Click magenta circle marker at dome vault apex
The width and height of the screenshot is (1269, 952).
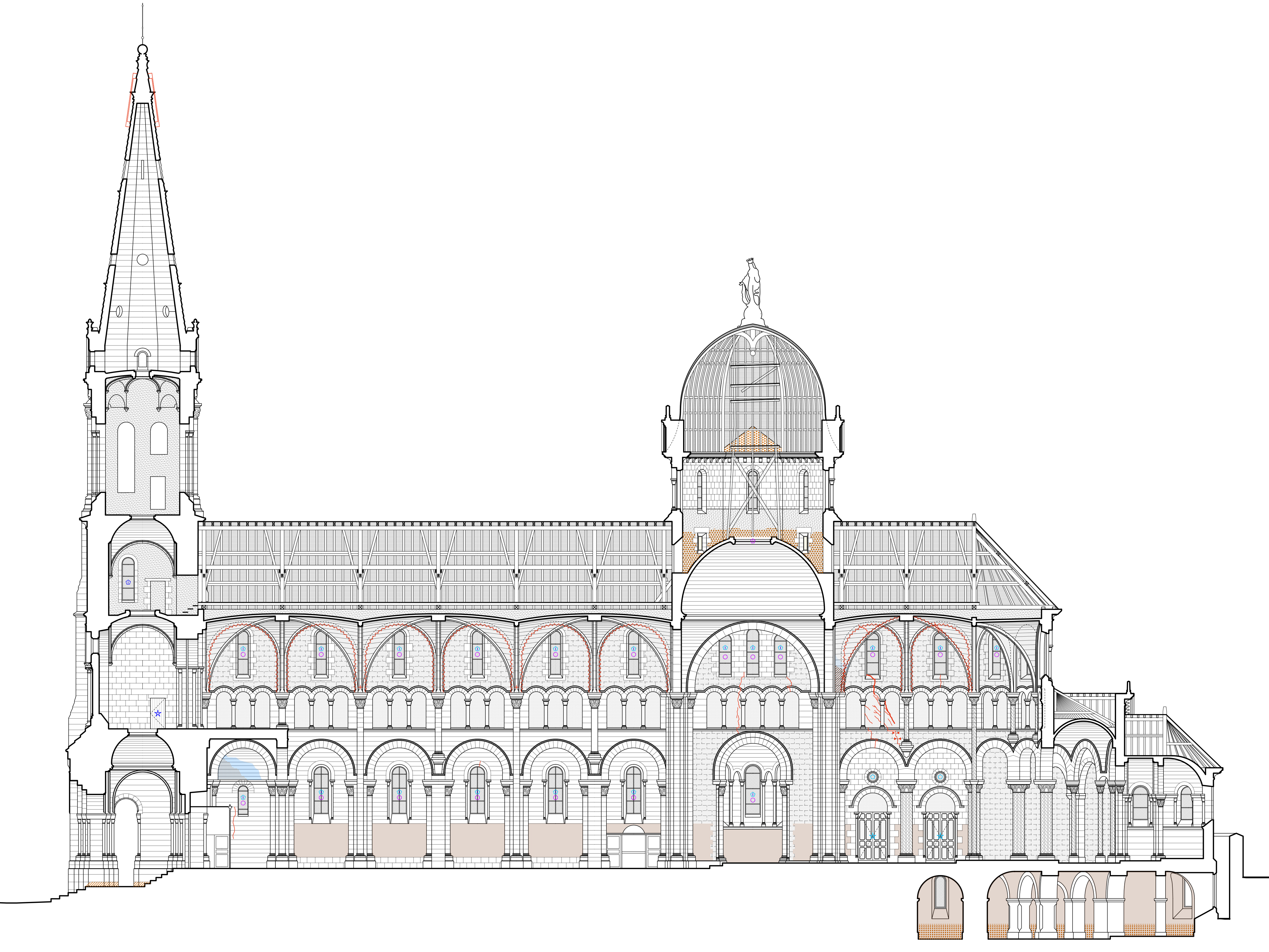click(x=753, y=541)
